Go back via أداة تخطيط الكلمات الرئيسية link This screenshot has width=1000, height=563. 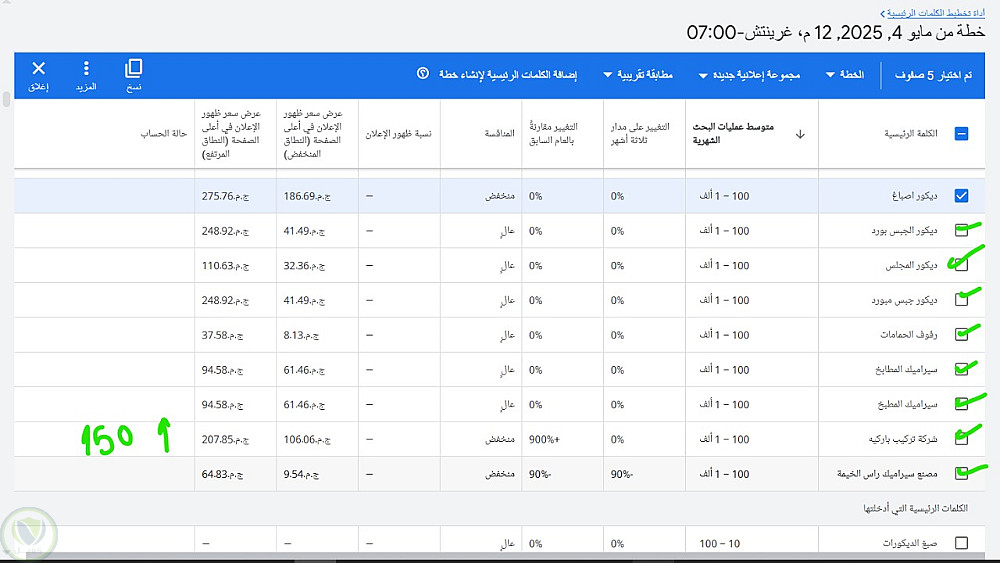coord(936,13)
